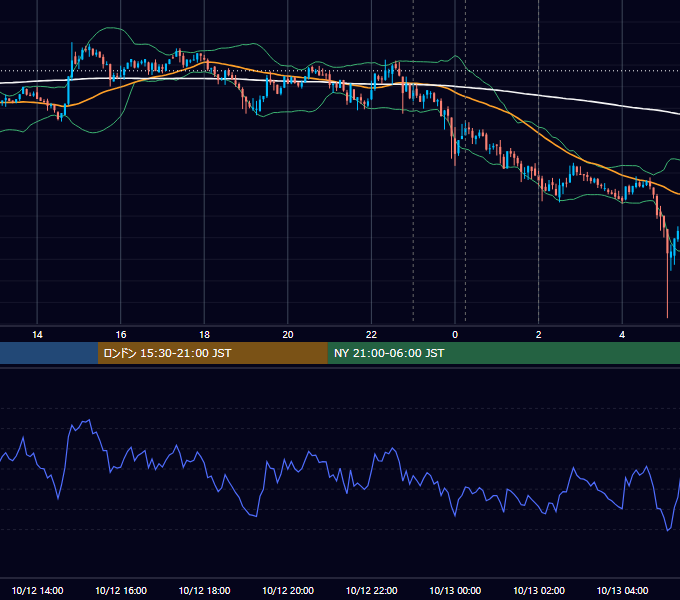Click the 14 hour axis label
680x600 pixels.
[37, 335]
